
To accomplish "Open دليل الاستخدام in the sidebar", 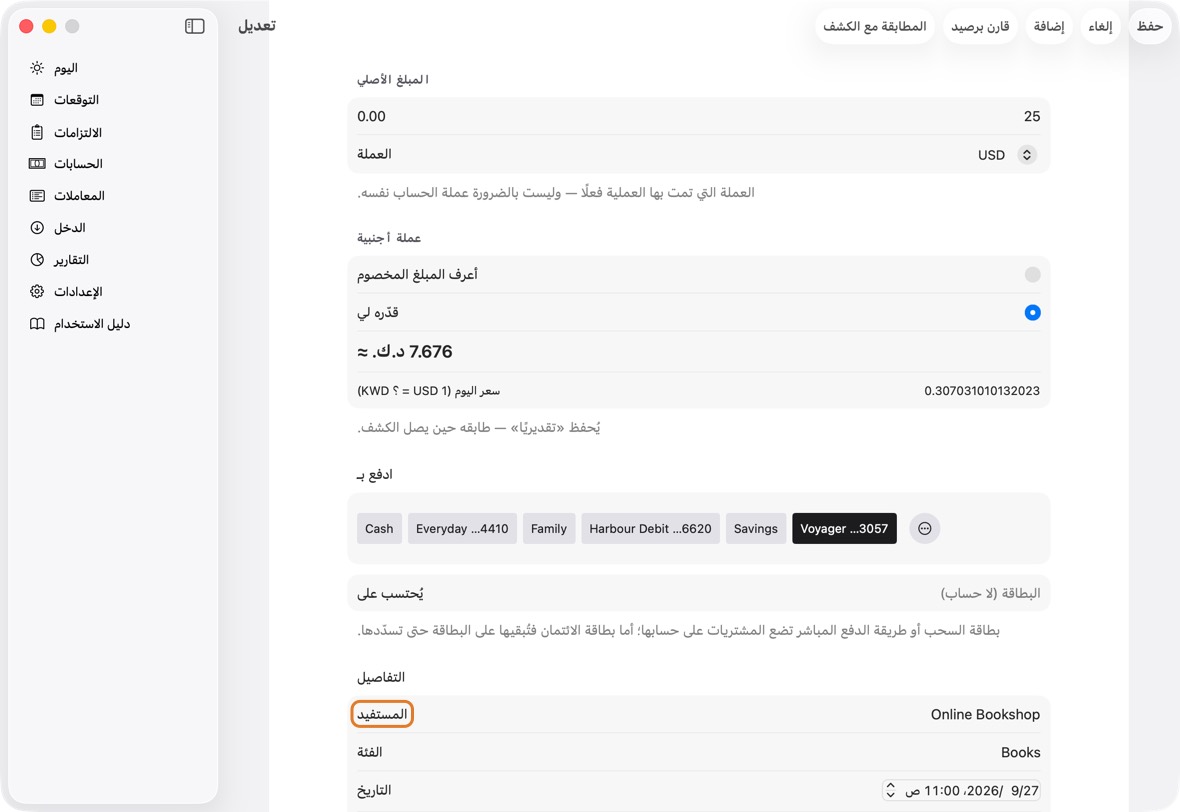I will click(113, 324).
